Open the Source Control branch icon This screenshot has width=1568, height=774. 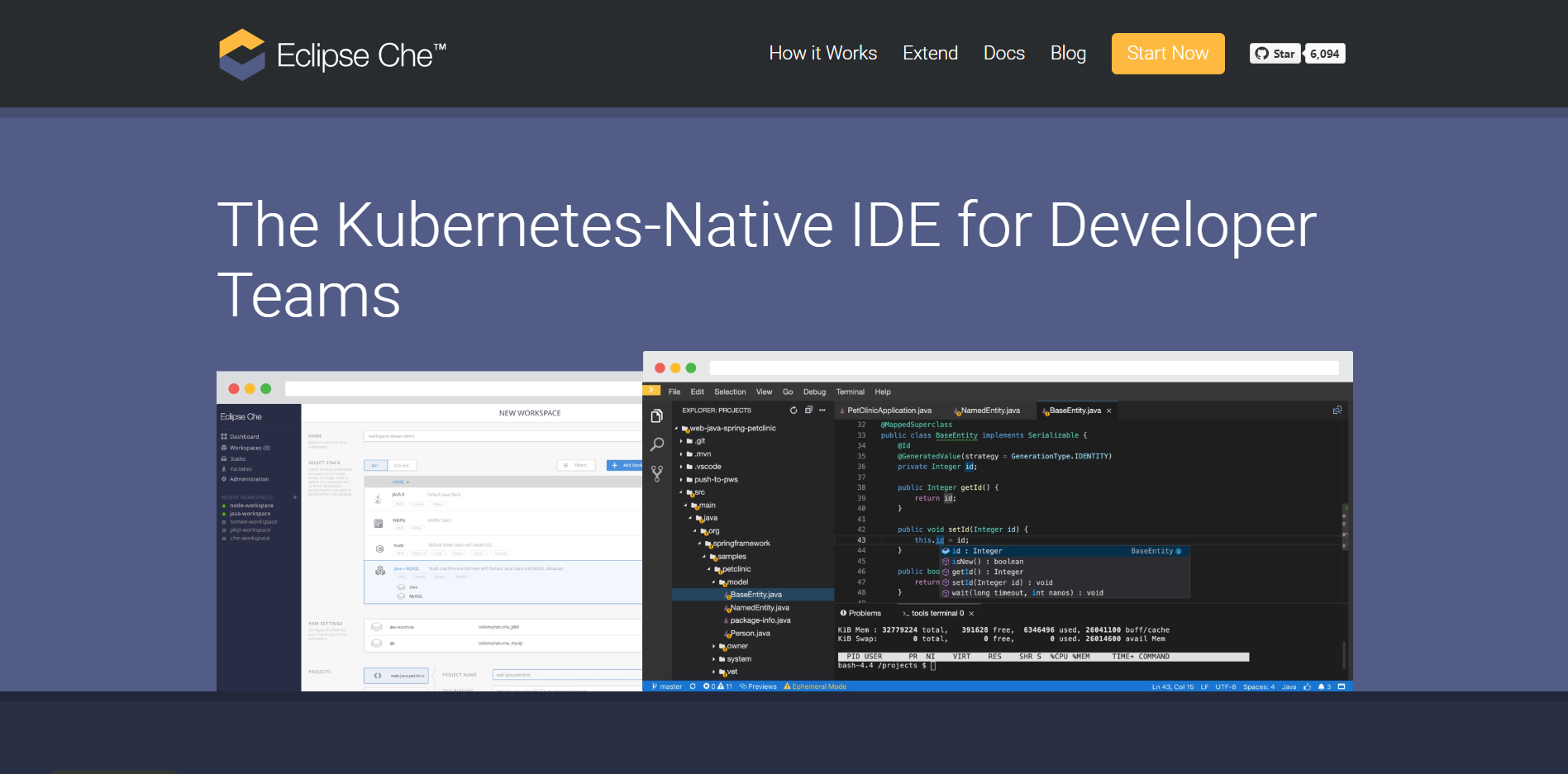(657, 473)
